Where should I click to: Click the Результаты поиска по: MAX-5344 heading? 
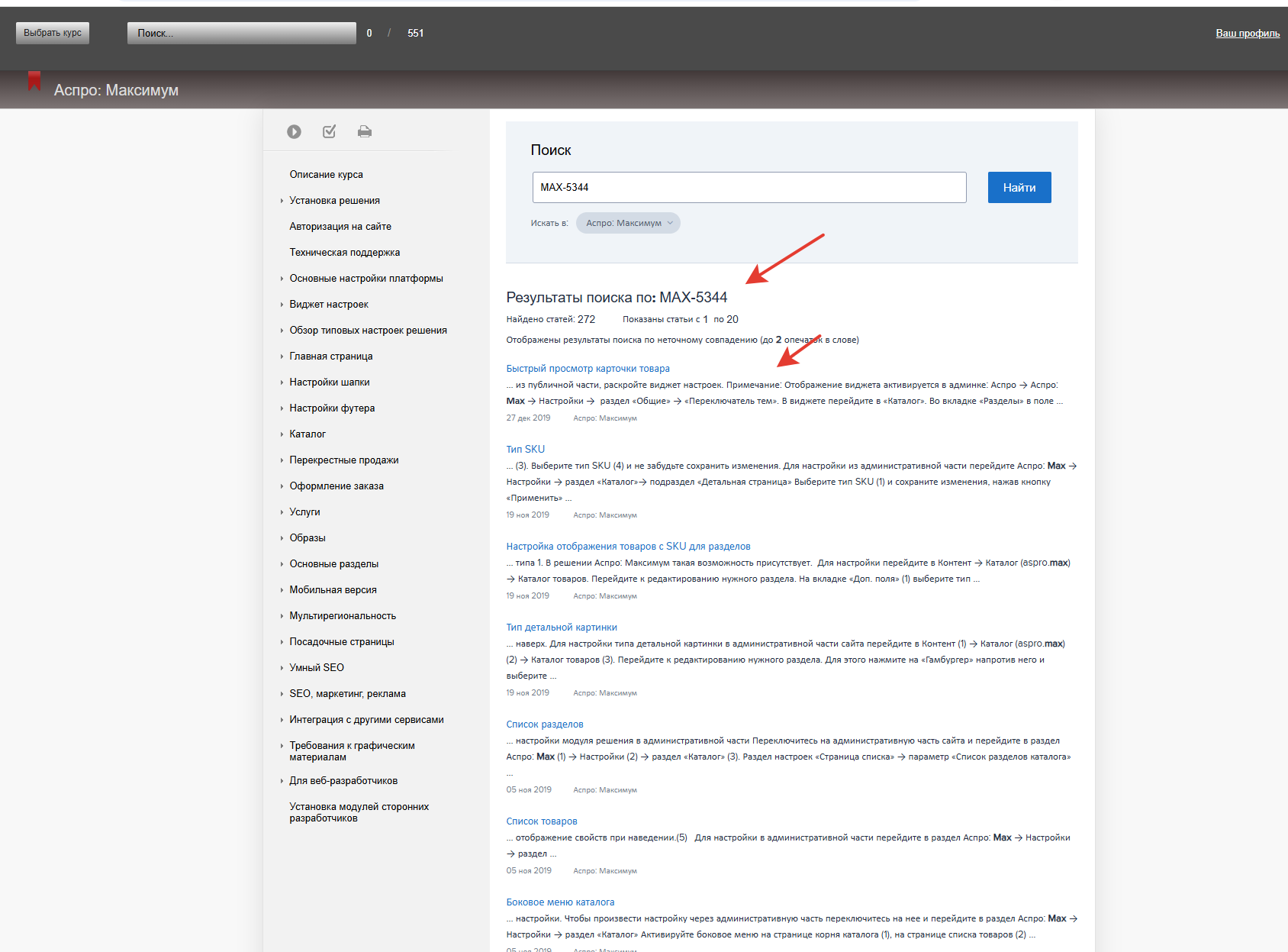pos(617,297)
